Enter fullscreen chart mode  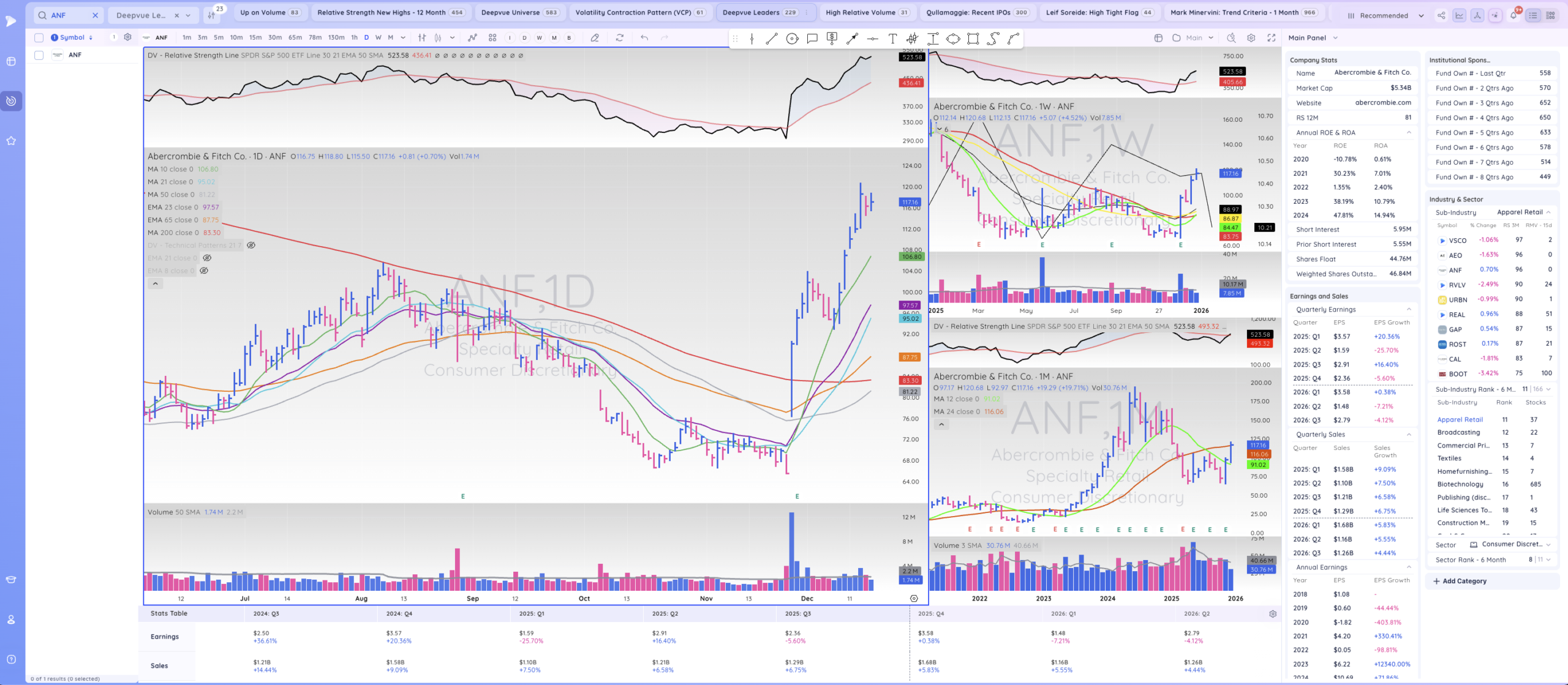(x=1272, y=37)
